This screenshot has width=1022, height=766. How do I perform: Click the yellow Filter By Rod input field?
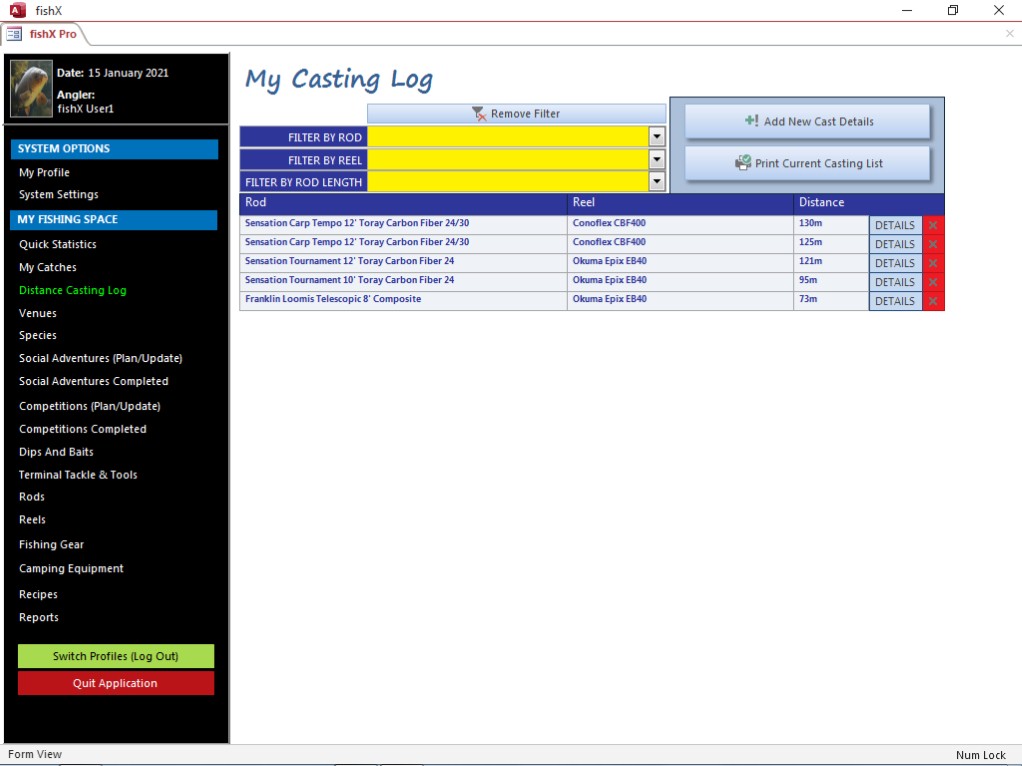coord(508,137)
